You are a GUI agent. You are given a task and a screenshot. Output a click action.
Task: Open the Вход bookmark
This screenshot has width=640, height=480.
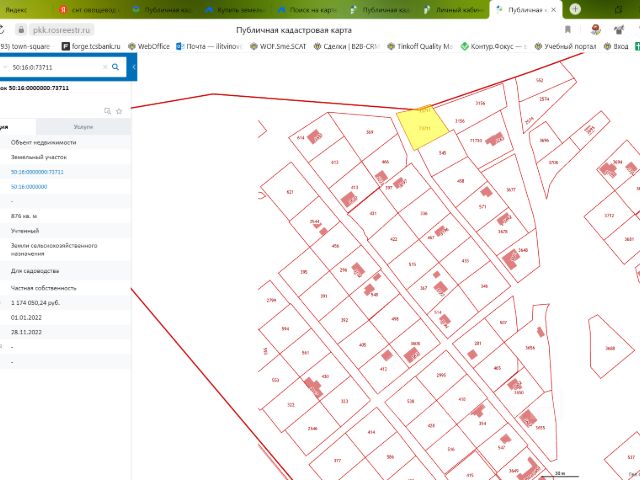[616, 46]
